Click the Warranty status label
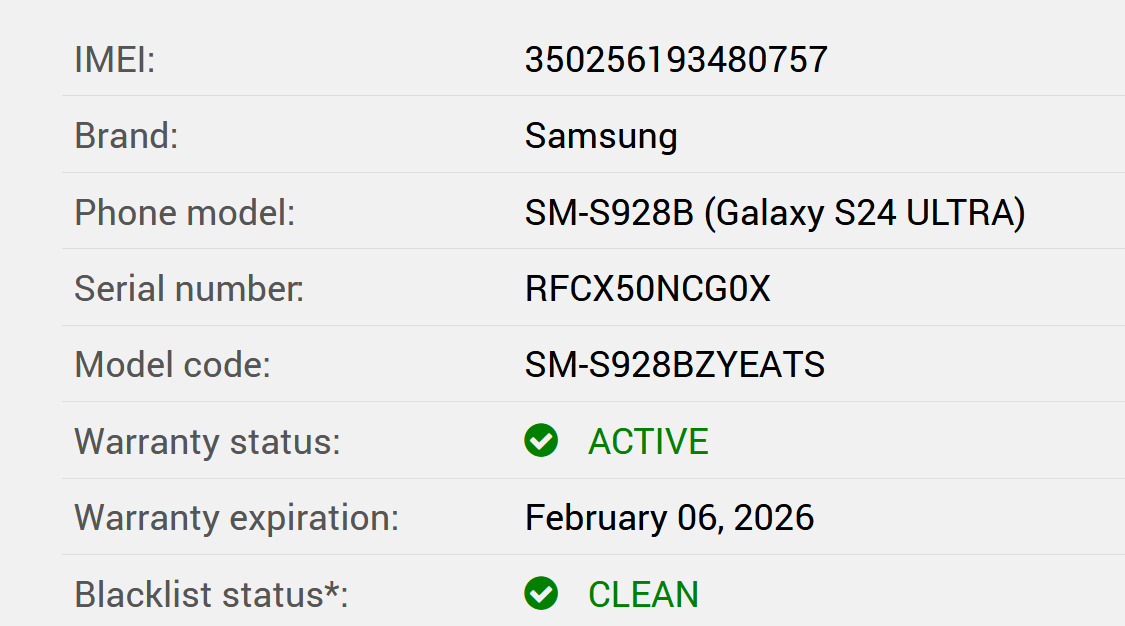The image size is (1125, 626). (207, 441)
